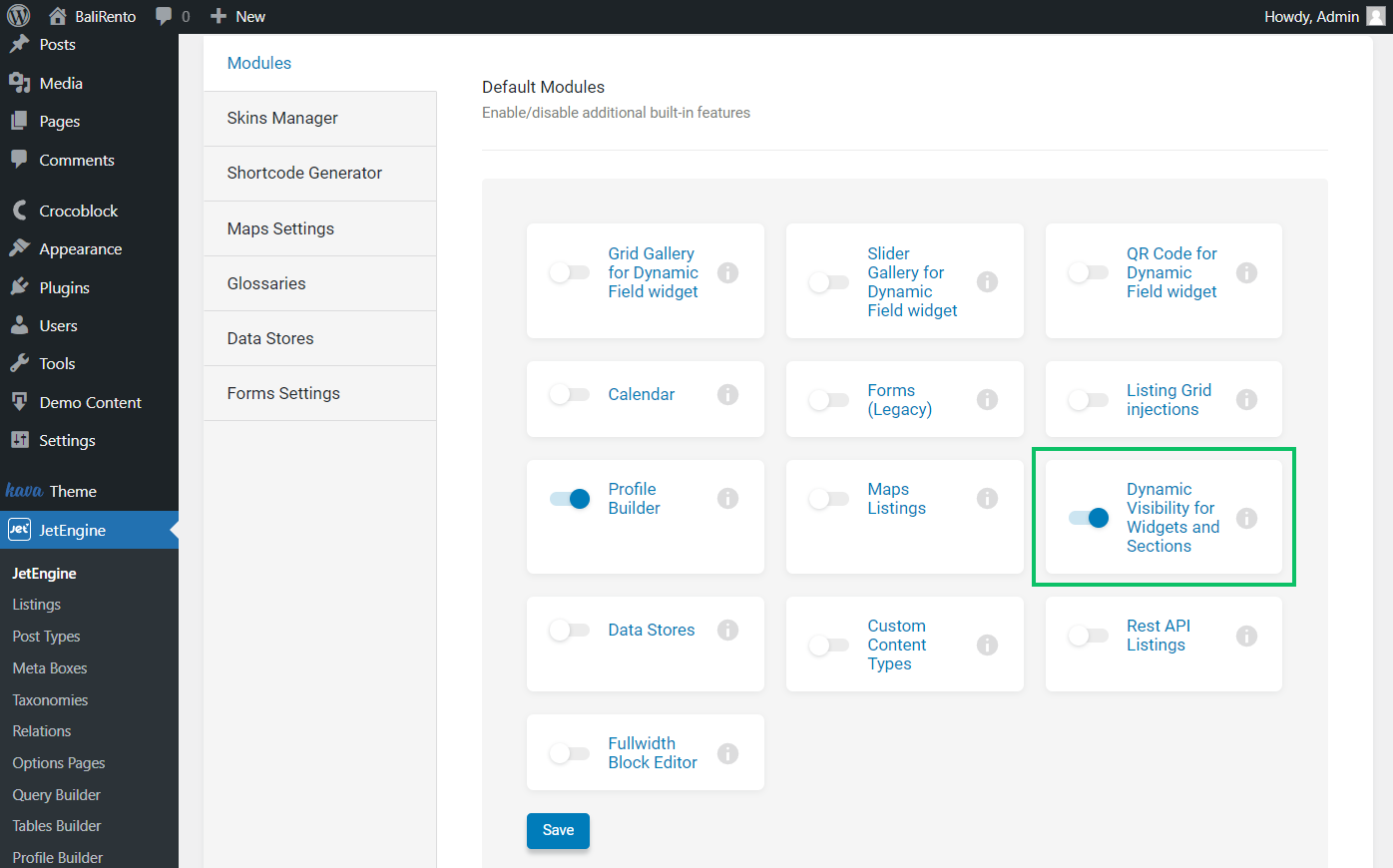Click the Tools wrench icon

coord(19,363)
